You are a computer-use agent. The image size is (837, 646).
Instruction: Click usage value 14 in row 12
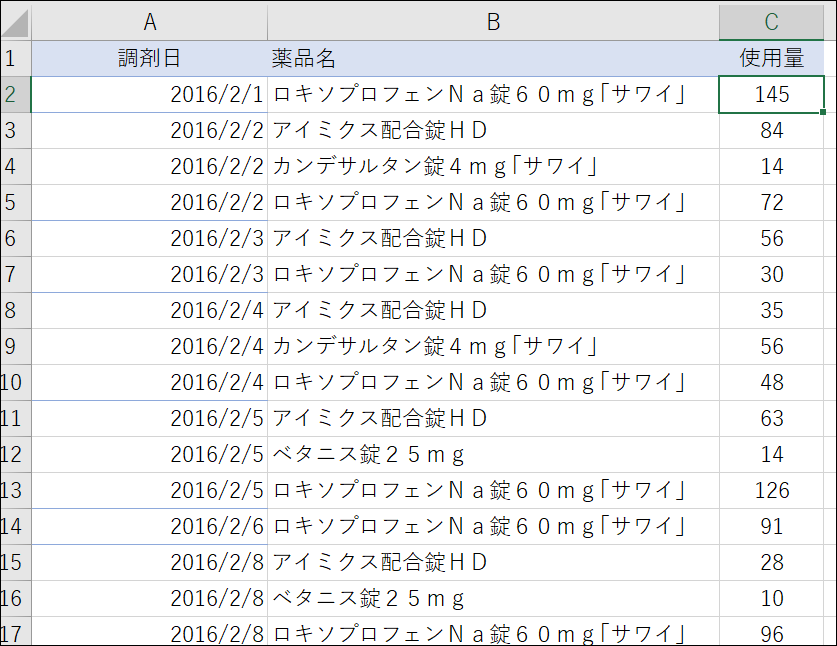point(771,454)
